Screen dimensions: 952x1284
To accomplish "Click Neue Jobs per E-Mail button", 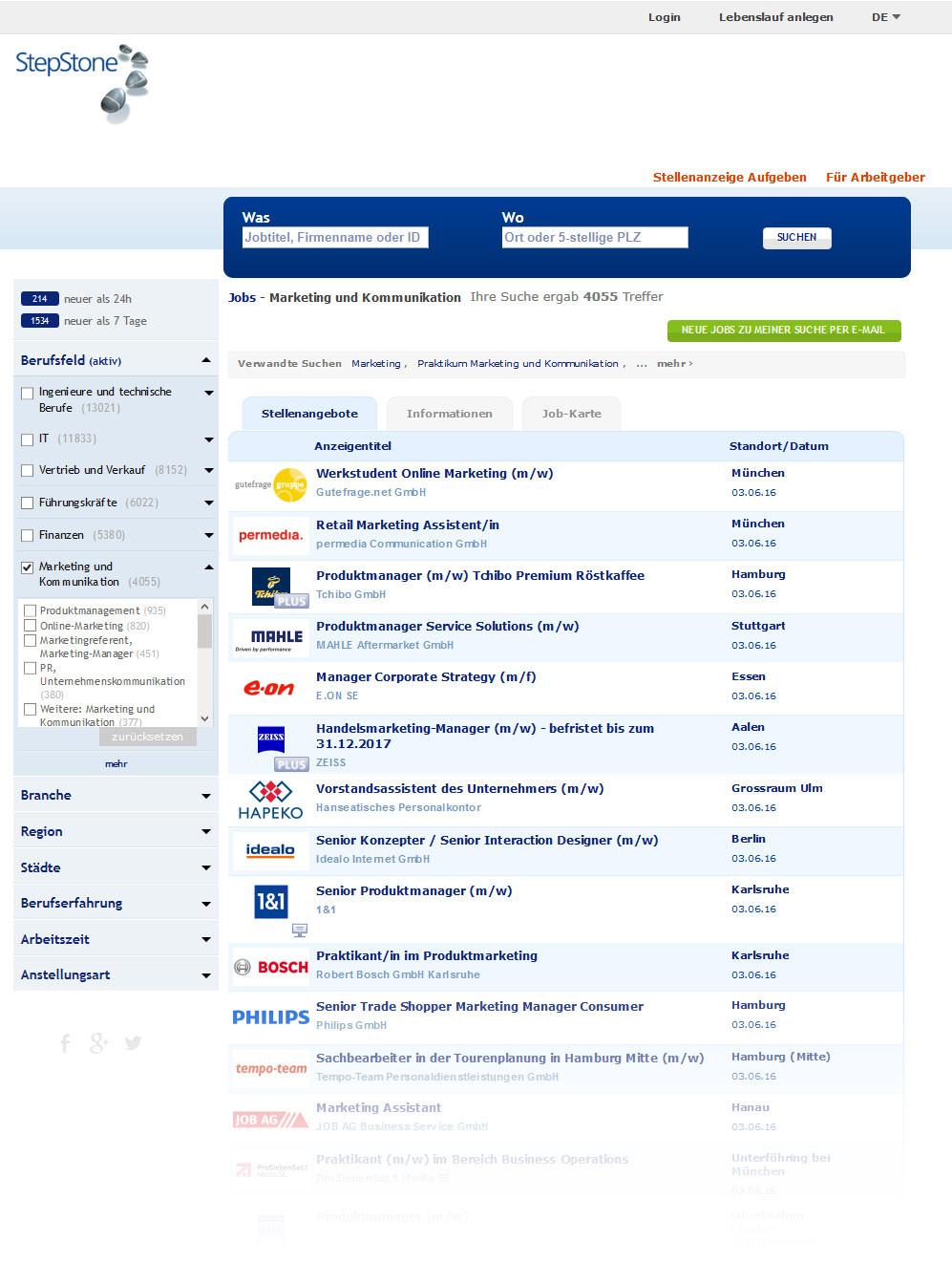I will [x=784, y=331].
